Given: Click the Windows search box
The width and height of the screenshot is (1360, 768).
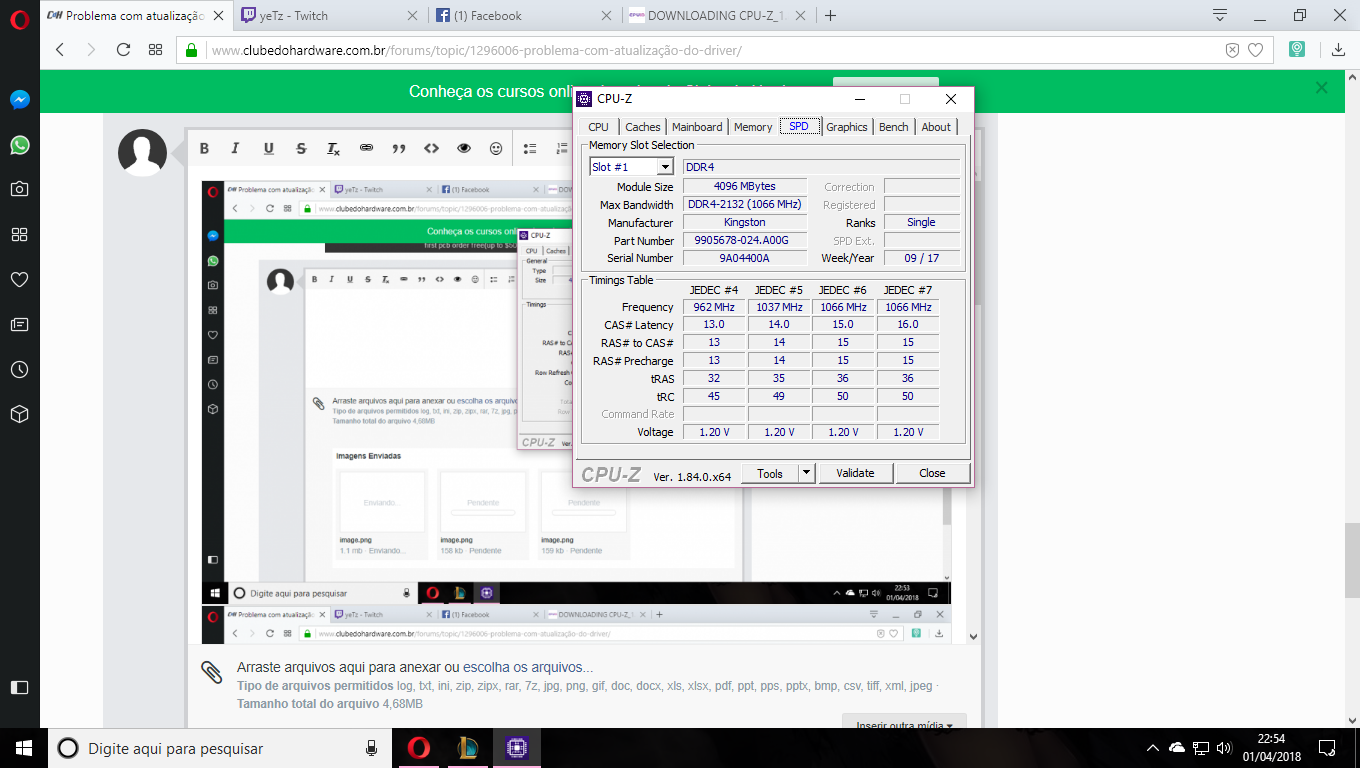Looking at the screenshot, I should [x=220, y=748].
